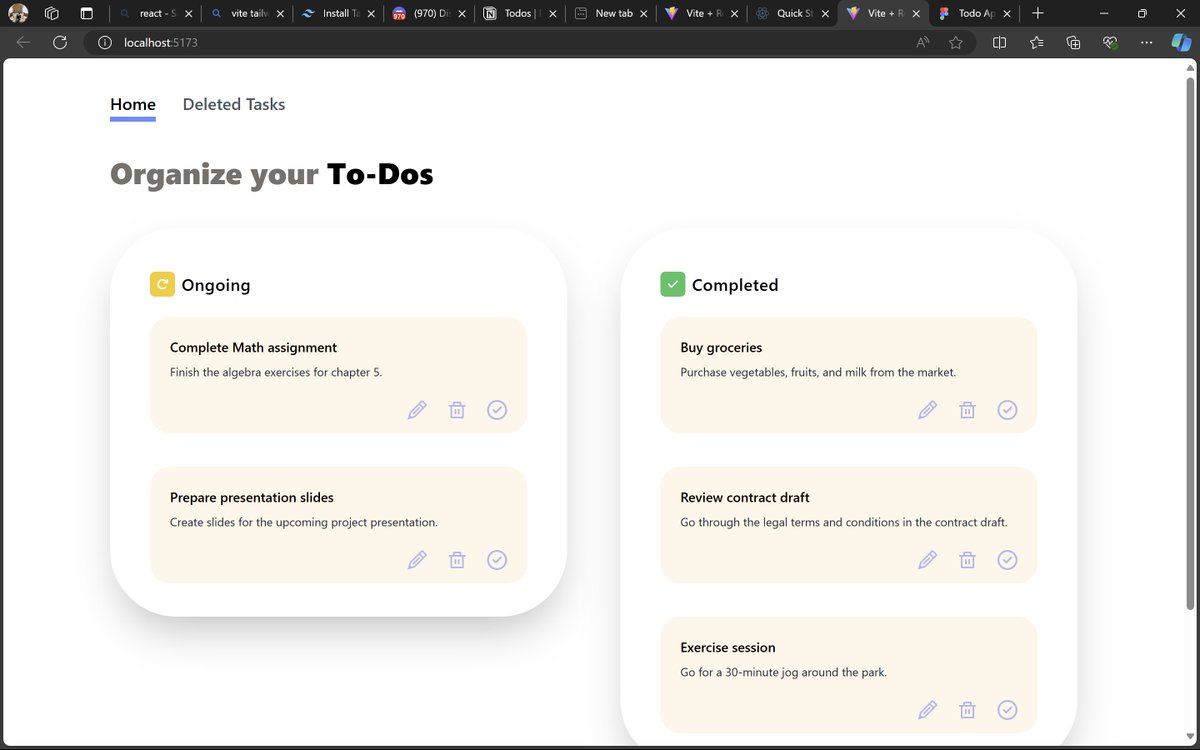This screenshot has height=750, width=1200.
Task: Add this page to favorites star
Action: tap(956, 43)
